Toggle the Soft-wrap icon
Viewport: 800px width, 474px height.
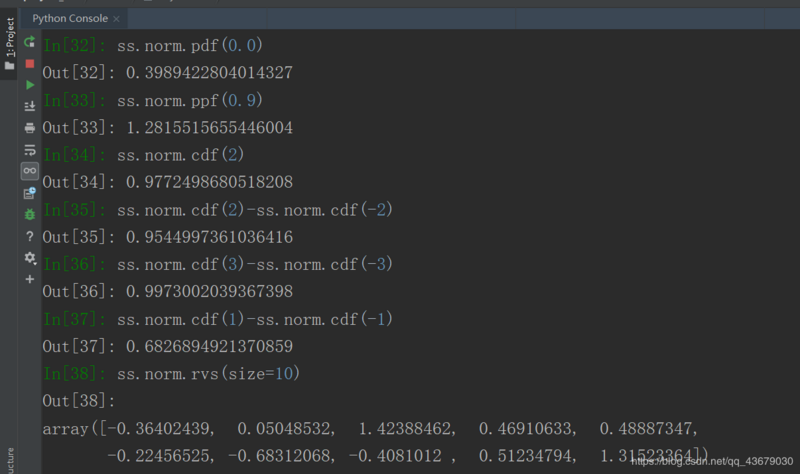30,149
